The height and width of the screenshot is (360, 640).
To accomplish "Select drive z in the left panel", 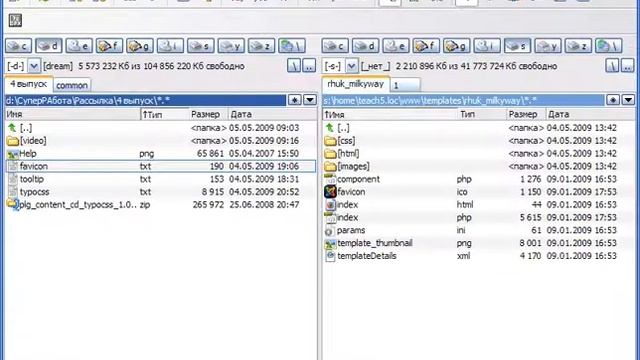I will (261, 46).
